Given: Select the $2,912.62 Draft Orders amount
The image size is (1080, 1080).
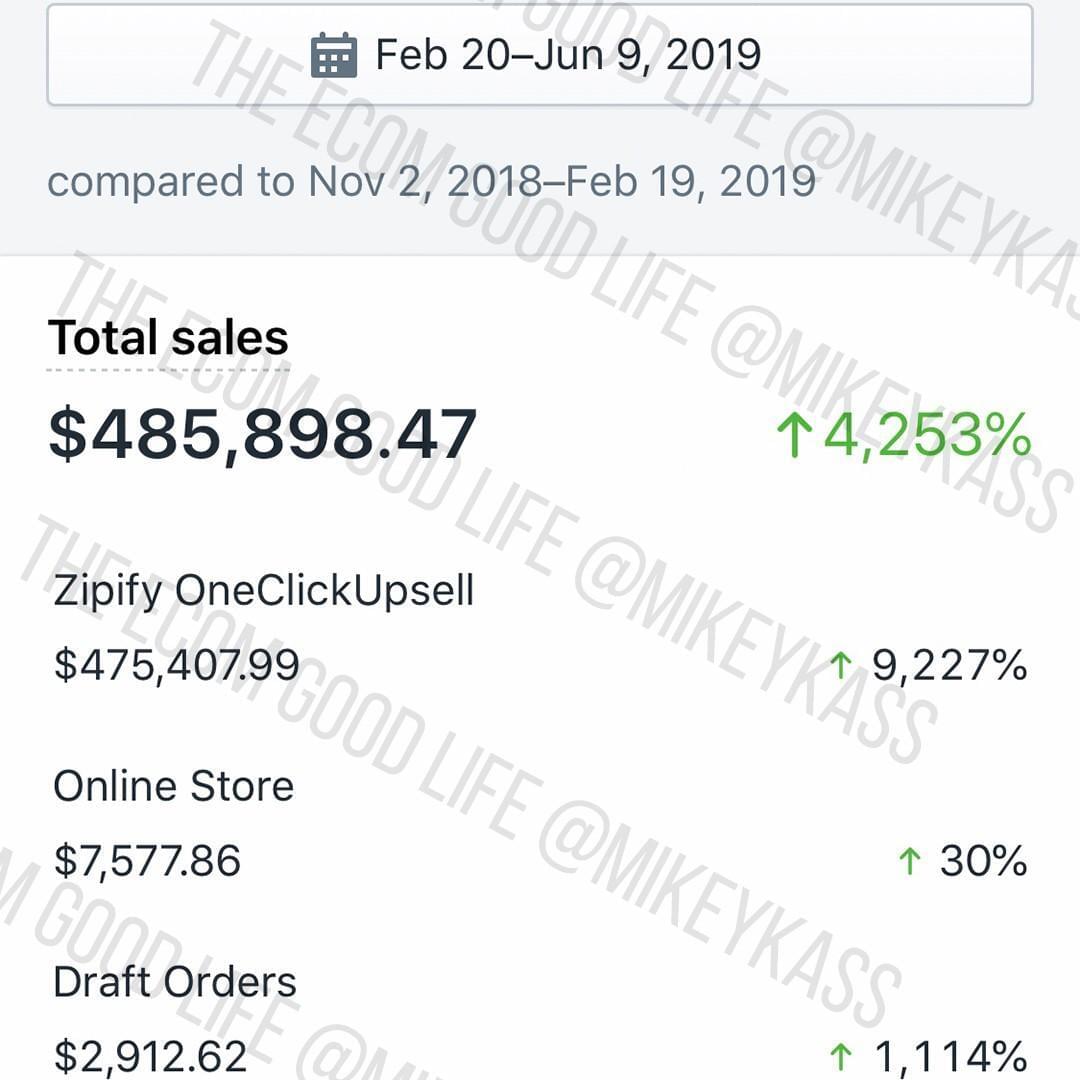Looking at the screenshot, I should click(x=150, y=1057).
